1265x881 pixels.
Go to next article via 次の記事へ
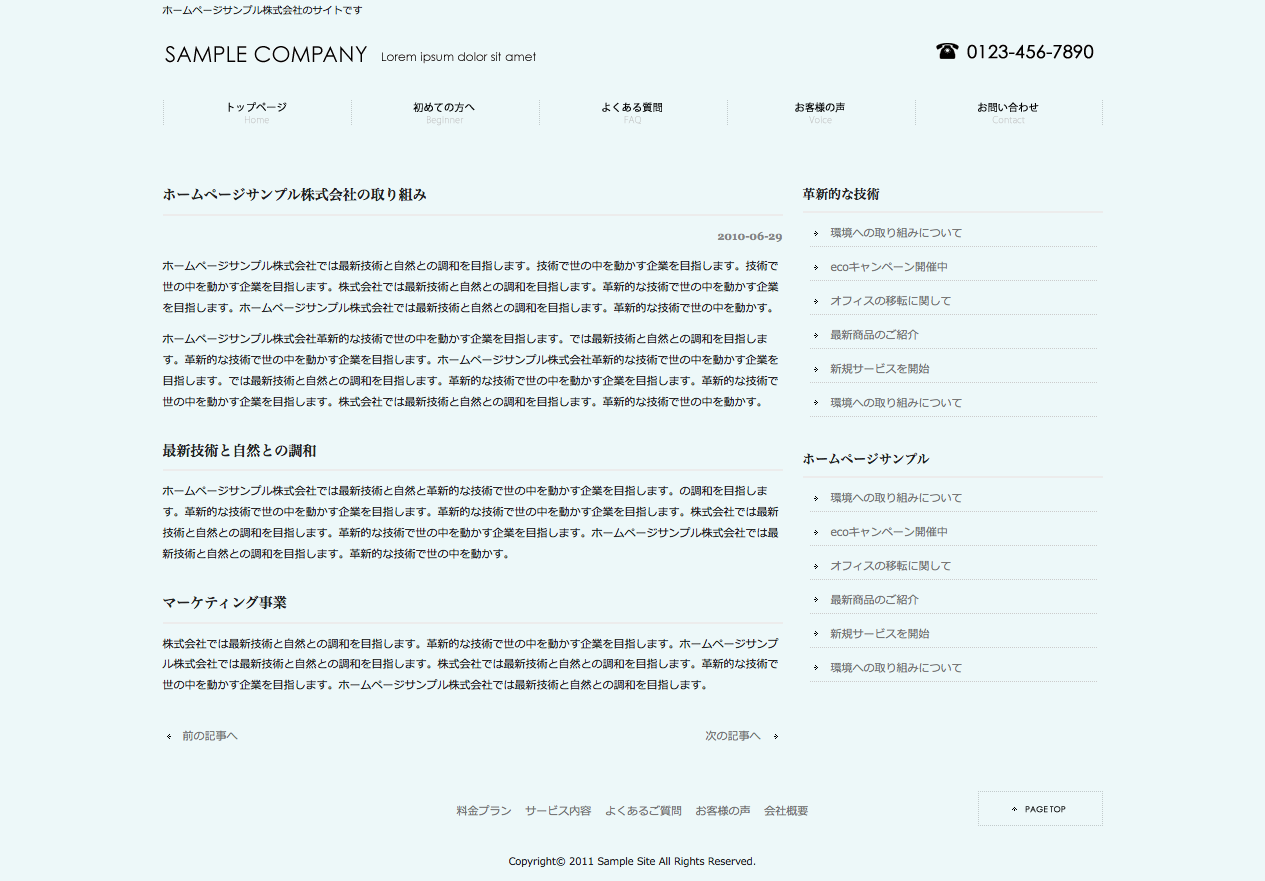pyautogui.click(x=732, y=736)
